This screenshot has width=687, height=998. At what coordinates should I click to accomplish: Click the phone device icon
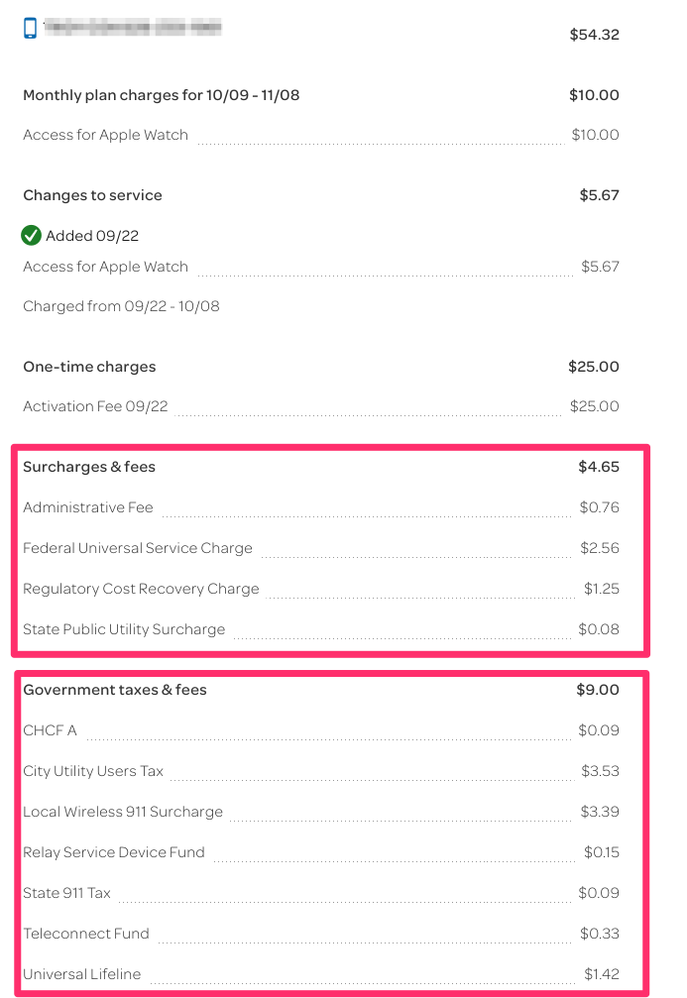pyautogui.click(x=30, y=28)
